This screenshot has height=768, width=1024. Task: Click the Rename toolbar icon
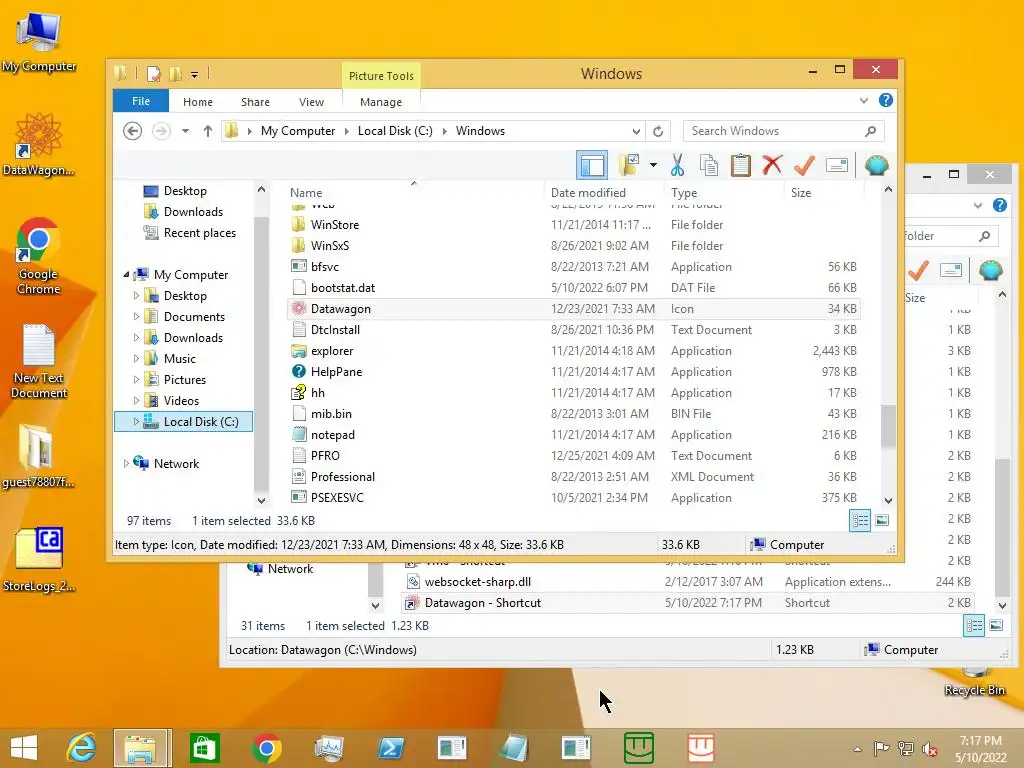coord(837,165)
